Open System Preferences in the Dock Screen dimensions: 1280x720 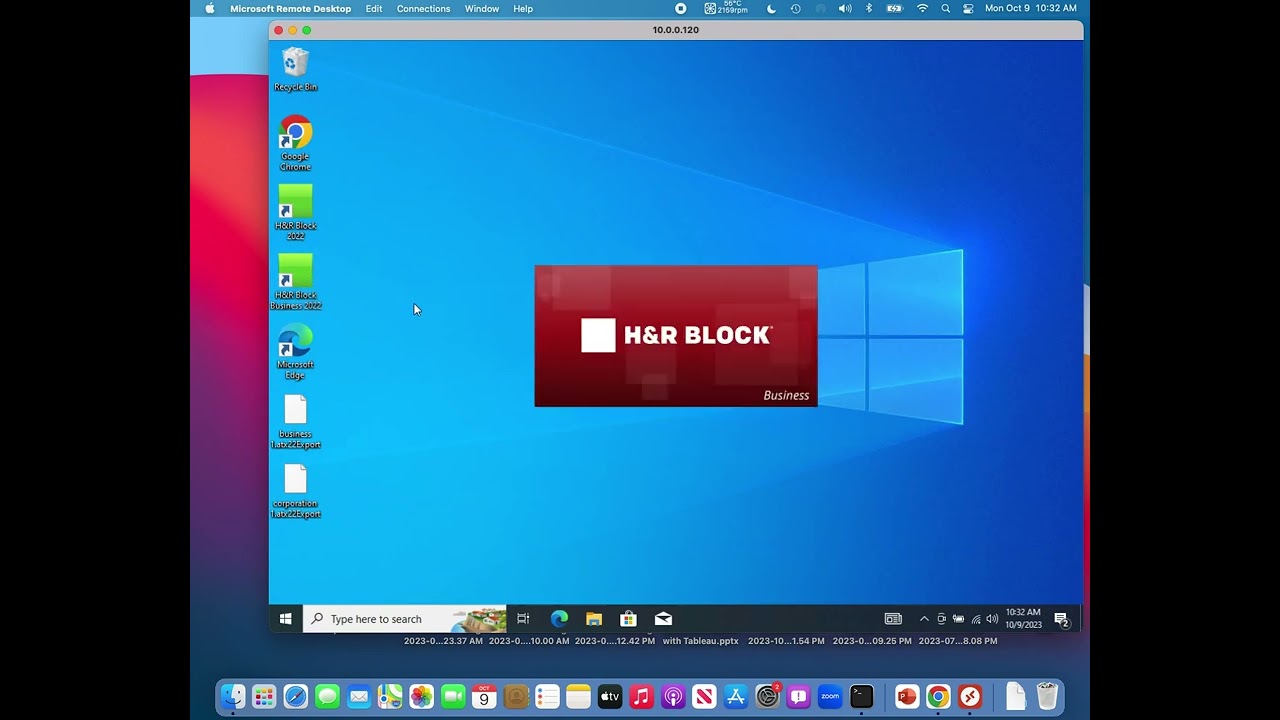coord(767,696)
